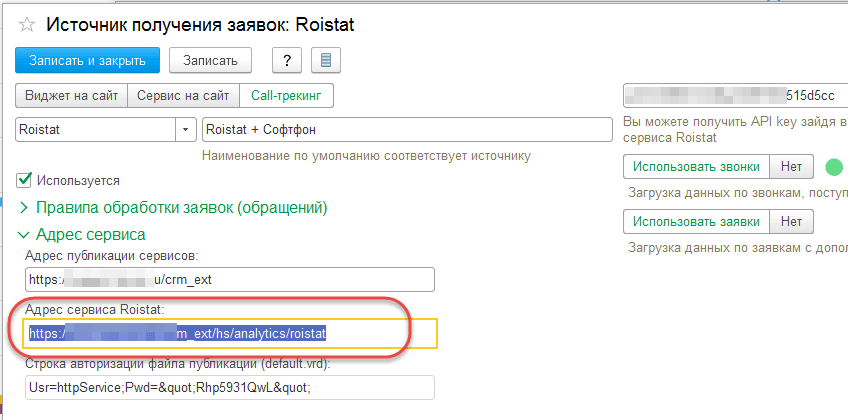
Task: Collapse the Адрес сервиса section
Action: (81, 235)
